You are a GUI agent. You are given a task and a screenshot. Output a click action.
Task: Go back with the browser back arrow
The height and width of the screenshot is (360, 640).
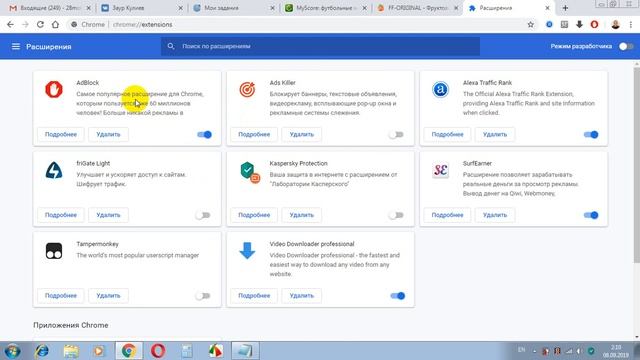(10, 24)
